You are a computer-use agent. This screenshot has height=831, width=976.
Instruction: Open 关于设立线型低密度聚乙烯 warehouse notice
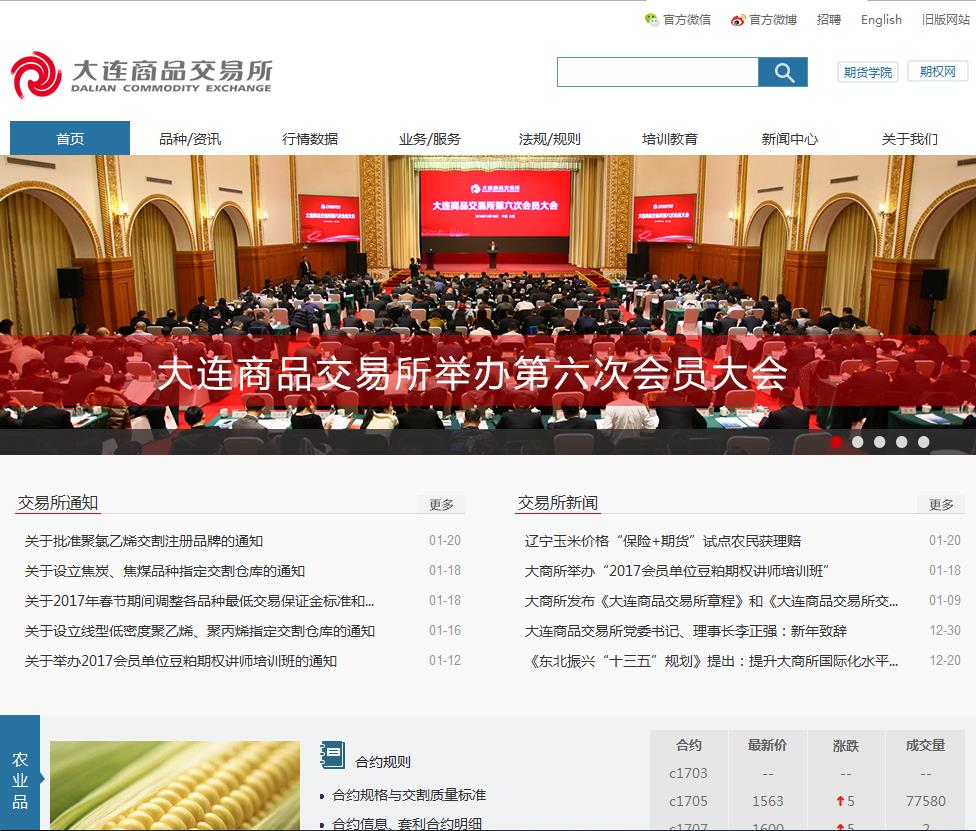[x=200, y=631]
